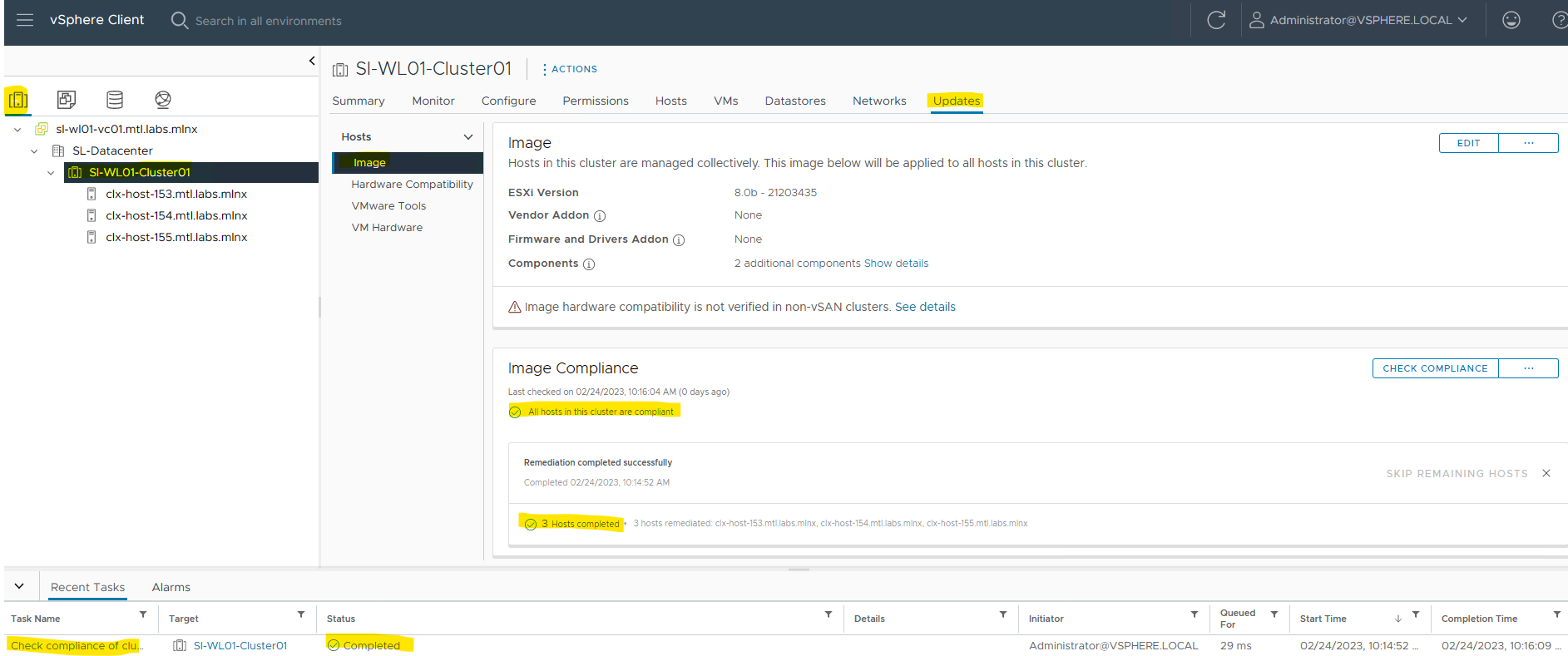Dismiss the remediation completed message
The image size is (1568, 656).
click(1546, 473)
